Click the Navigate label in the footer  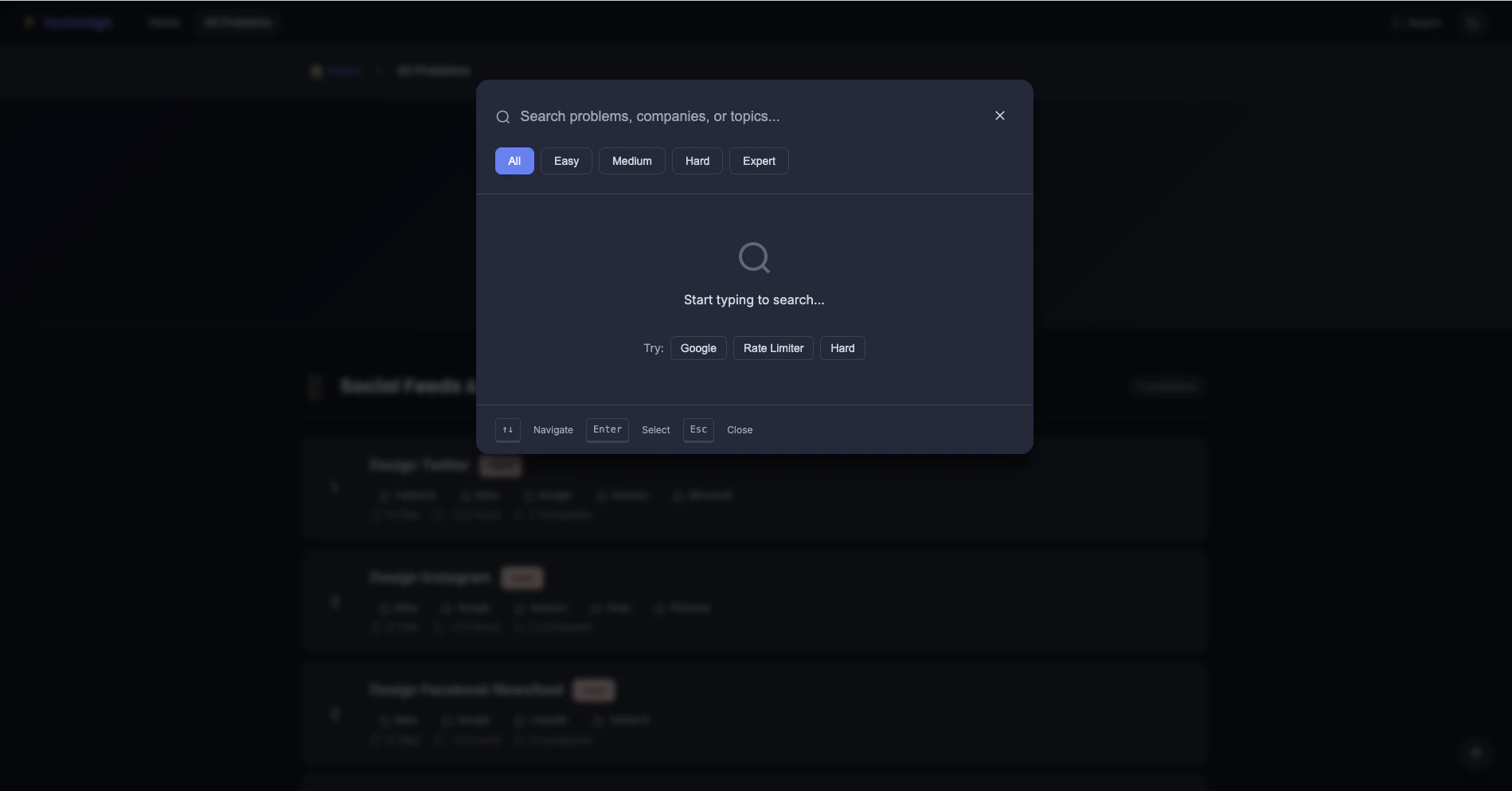[x=553, y=430]
